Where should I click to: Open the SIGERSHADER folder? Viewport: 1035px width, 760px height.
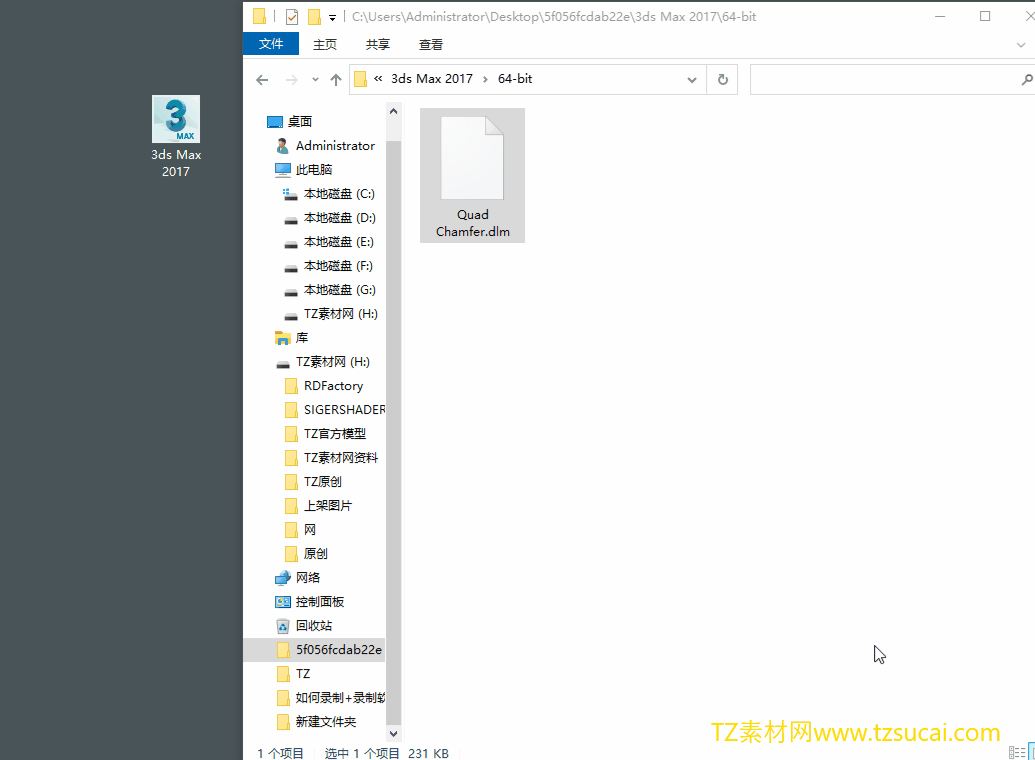344,410
